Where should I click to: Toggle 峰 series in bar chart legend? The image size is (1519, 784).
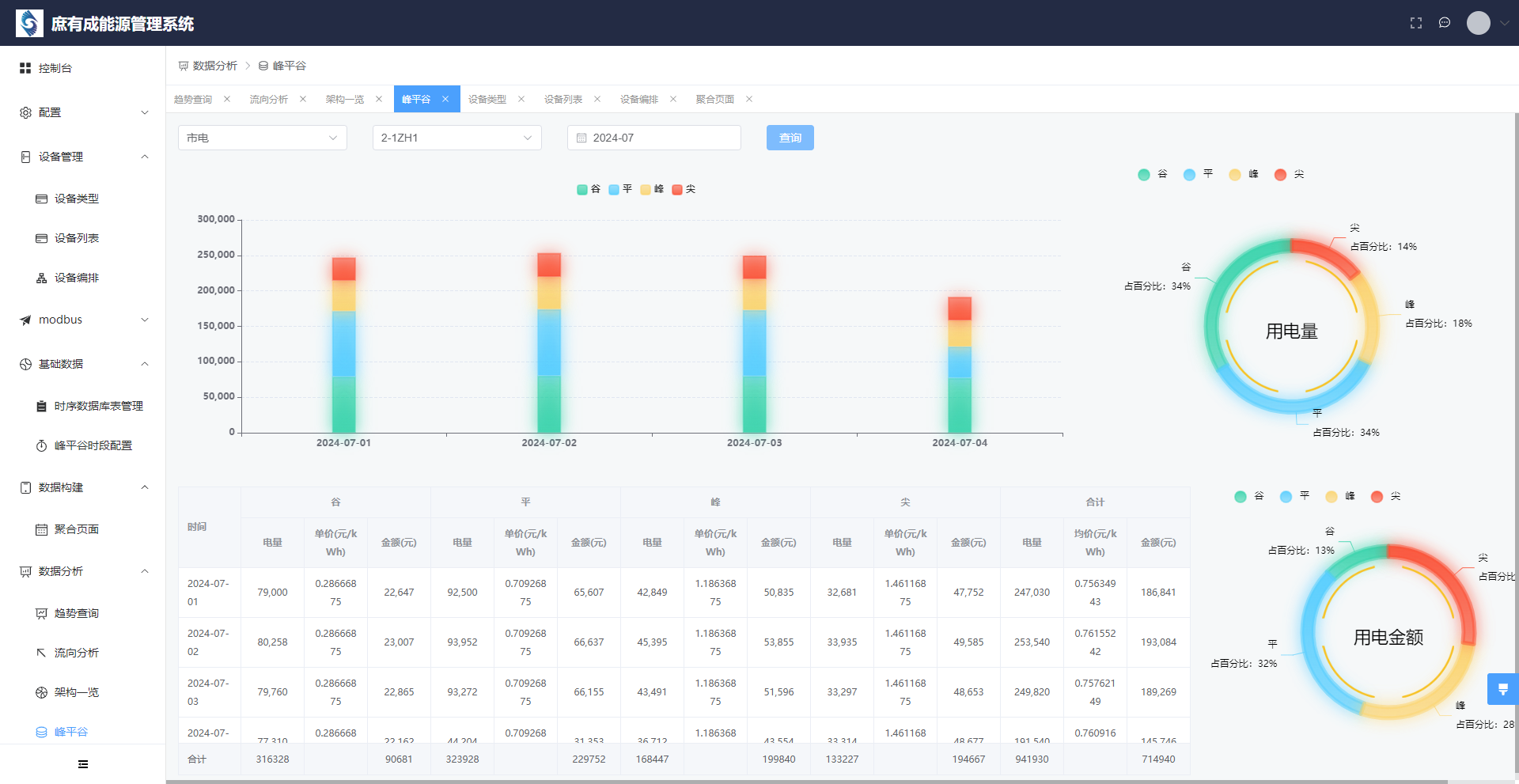pos(652,189)
